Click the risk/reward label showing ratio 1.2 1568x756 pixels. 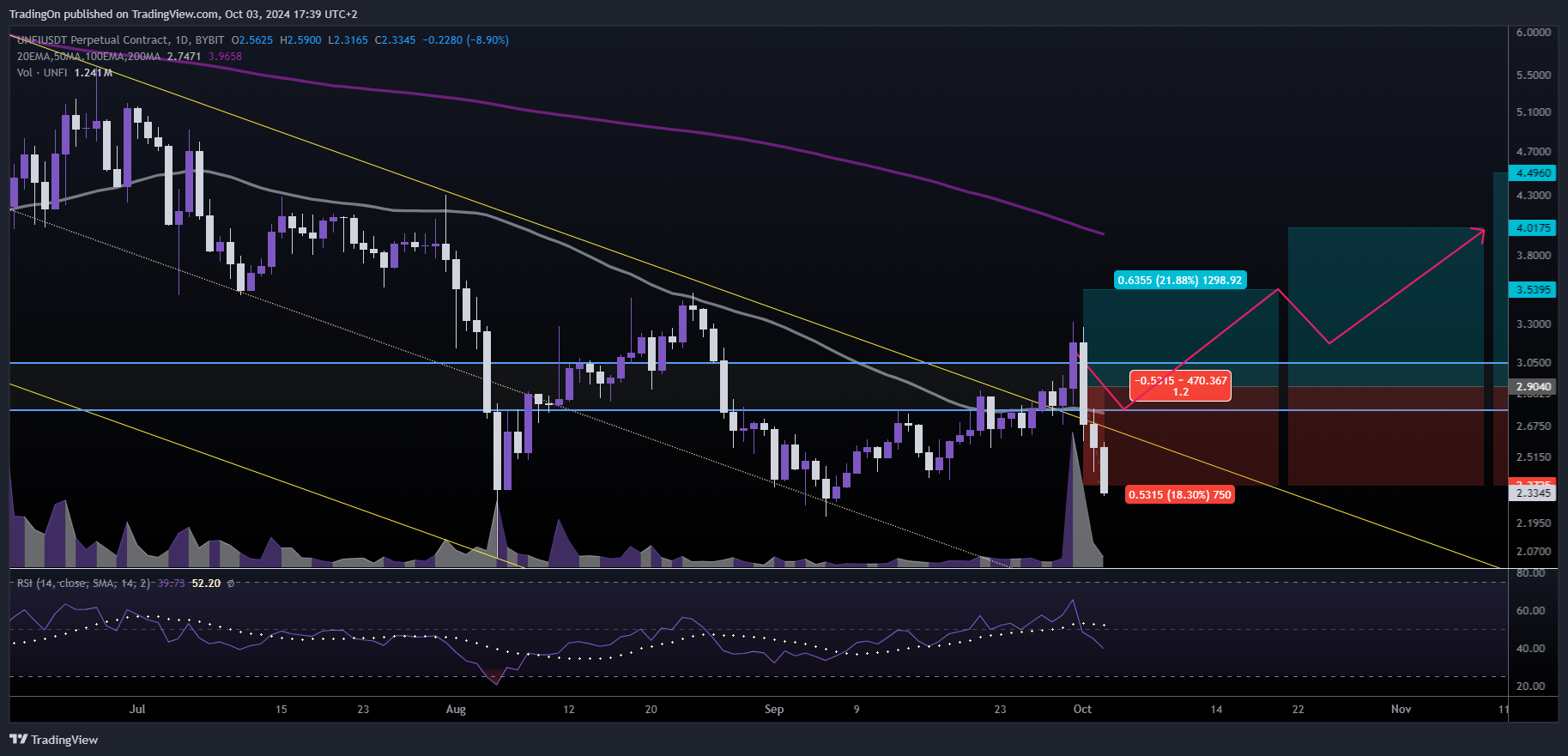click(x=1180, y=386)
